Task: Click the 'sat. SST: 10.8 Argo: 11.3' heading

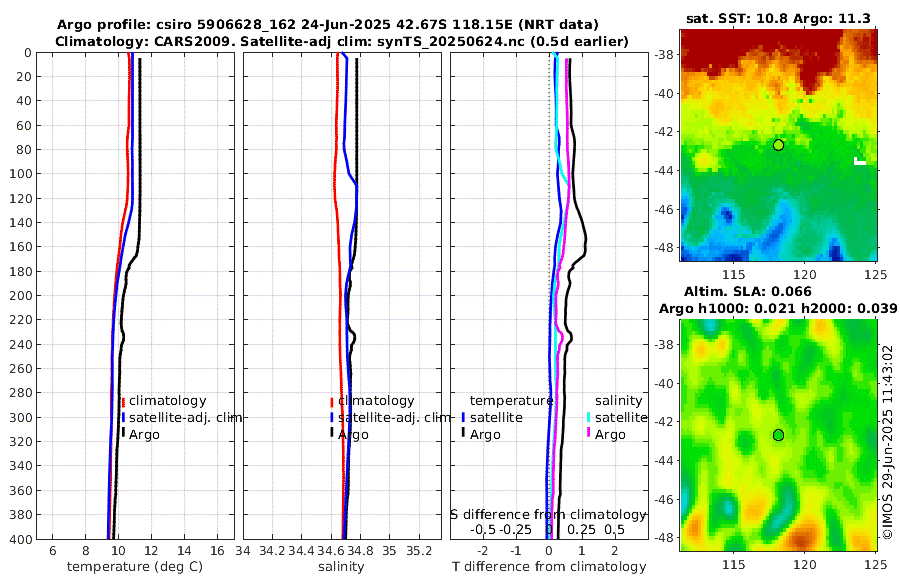Action: tap(778, 18)
